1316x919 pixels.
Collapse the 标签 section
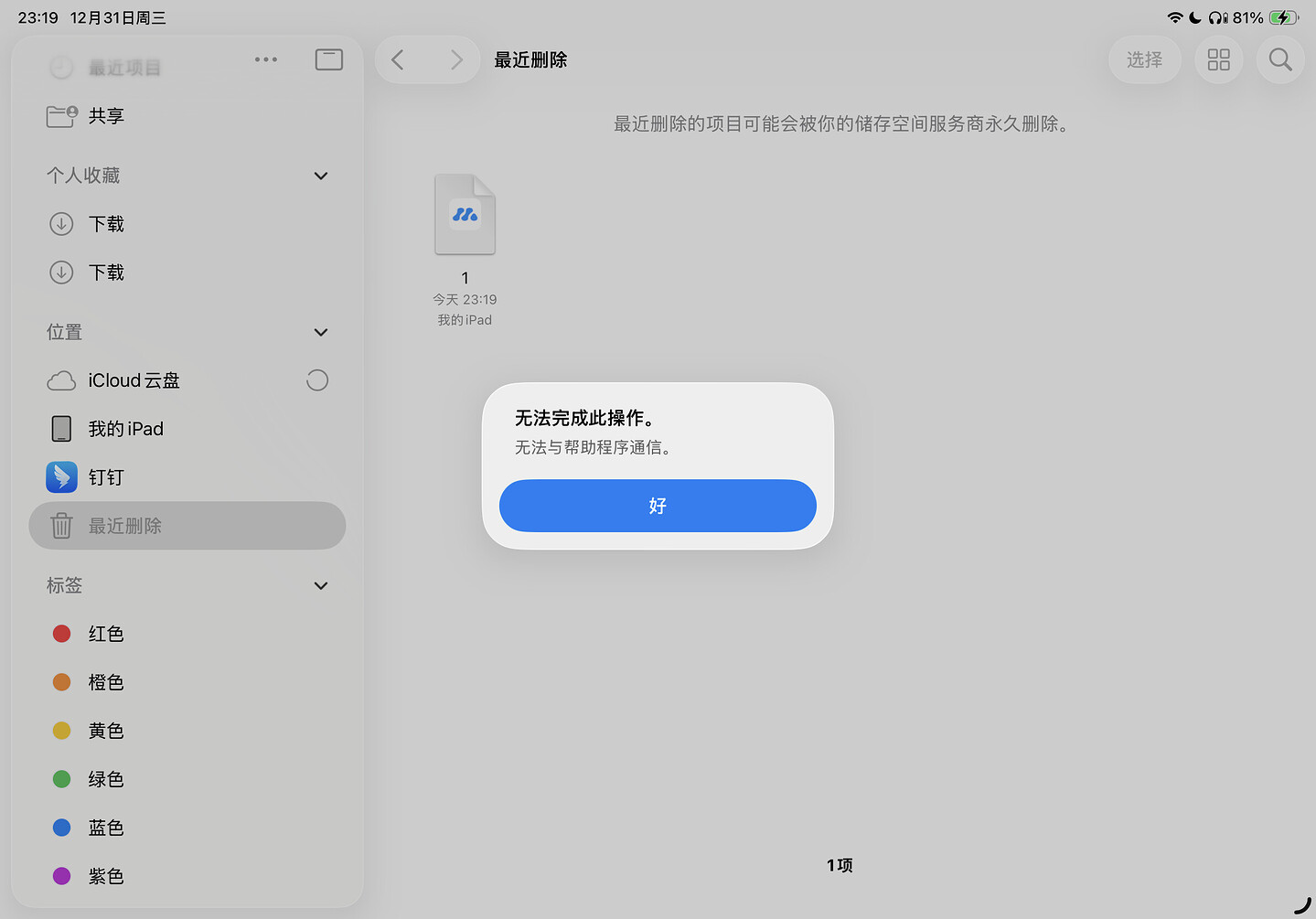321,585
